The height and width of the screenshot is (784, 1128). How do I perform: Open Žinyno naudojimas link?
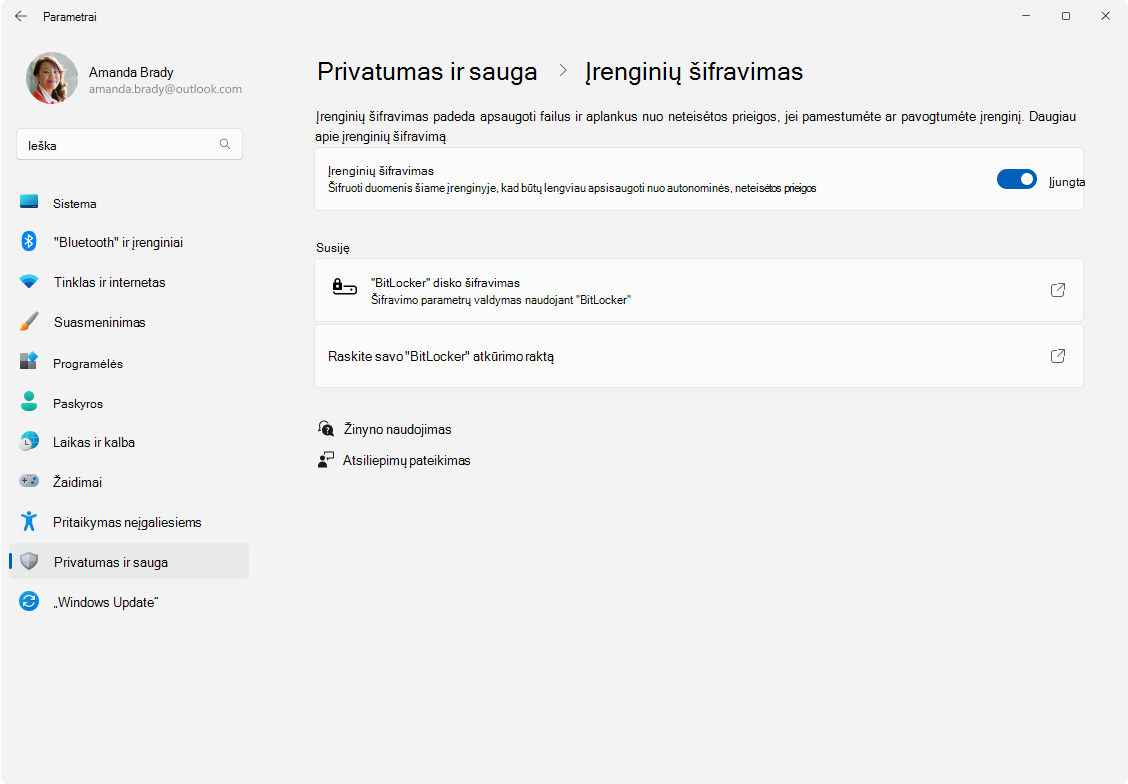[x=398, y=429]
